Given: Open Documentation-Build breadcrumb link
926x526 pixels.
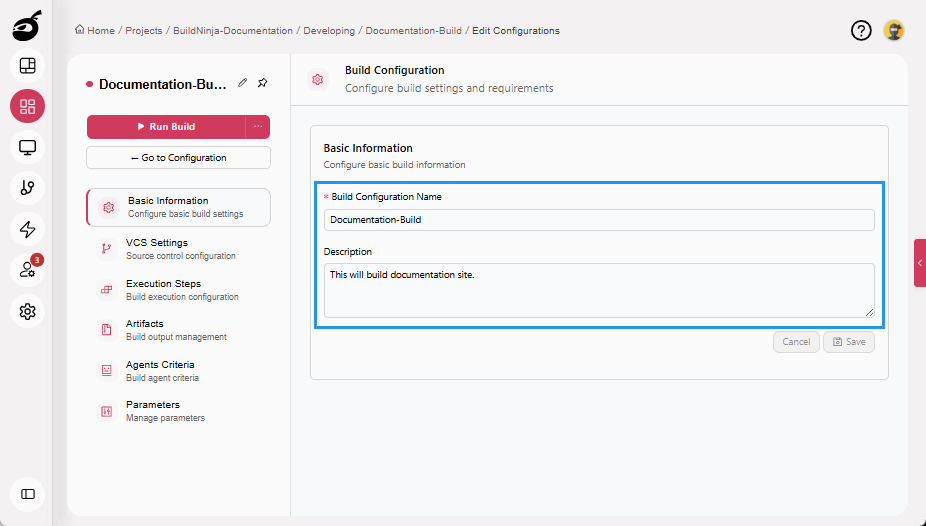Looking at the screenshot, I should click(413, 31).
